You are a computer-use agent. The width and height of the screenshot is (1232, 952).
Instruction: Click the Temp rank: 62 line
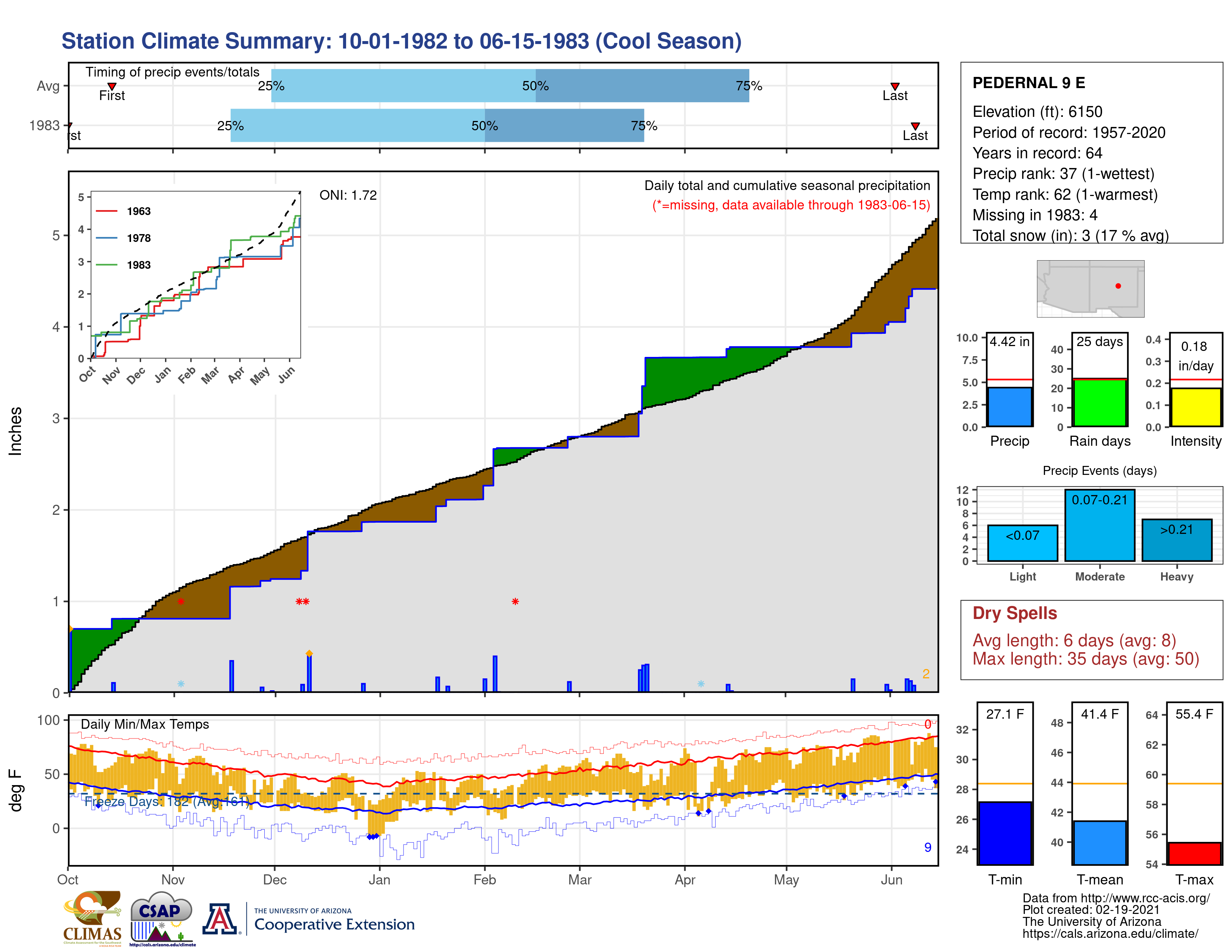pos(1065,195)
